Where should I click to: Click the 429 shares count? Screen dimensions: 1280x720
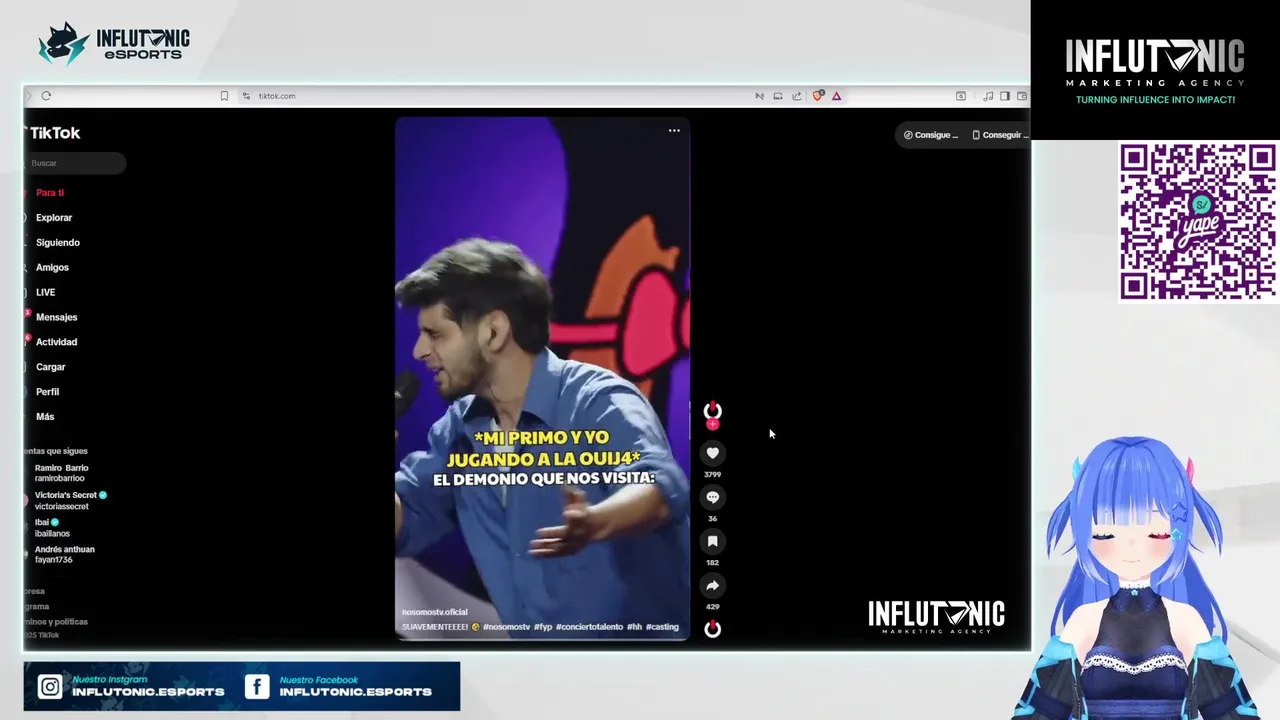coord(712,606)
